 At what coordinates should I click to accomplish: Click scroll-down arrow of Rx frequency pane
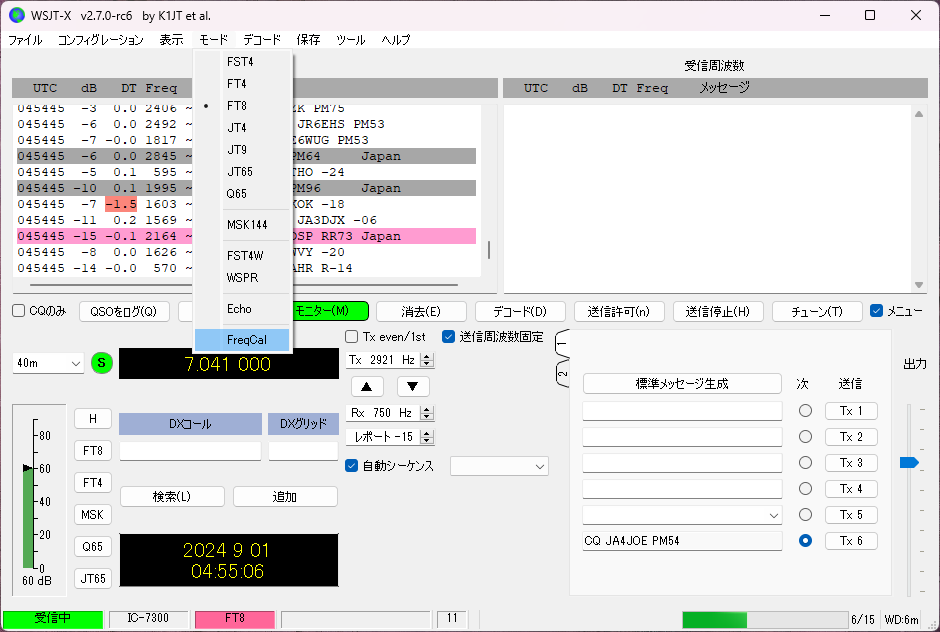click(918, 285)
